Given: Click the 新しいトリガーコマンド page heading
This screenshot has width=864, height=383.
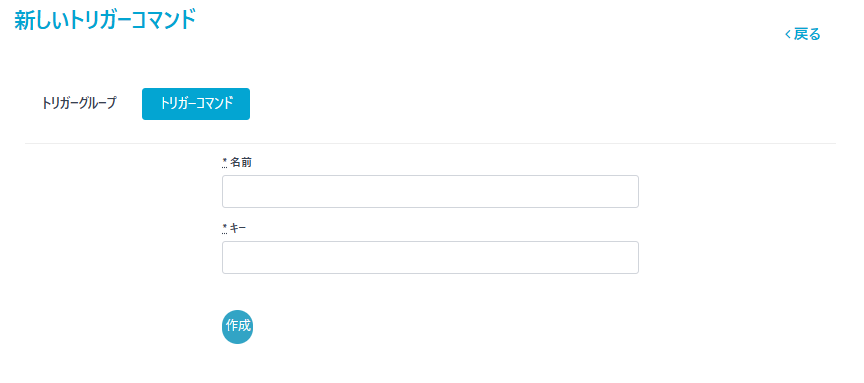Looking at the screenshot, I should point(105,20).
